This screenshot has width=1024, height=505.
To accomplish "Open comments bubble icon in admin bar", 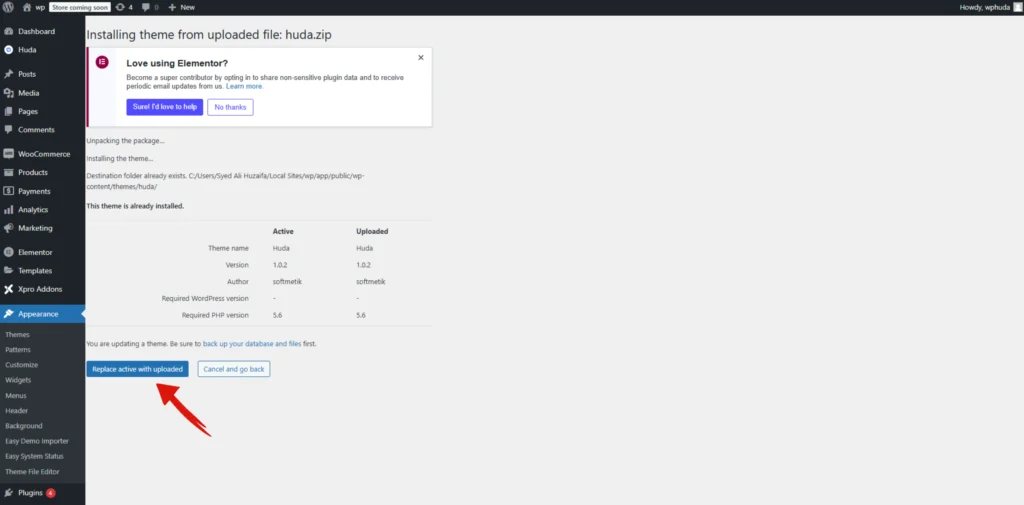I will pos(146,7).
